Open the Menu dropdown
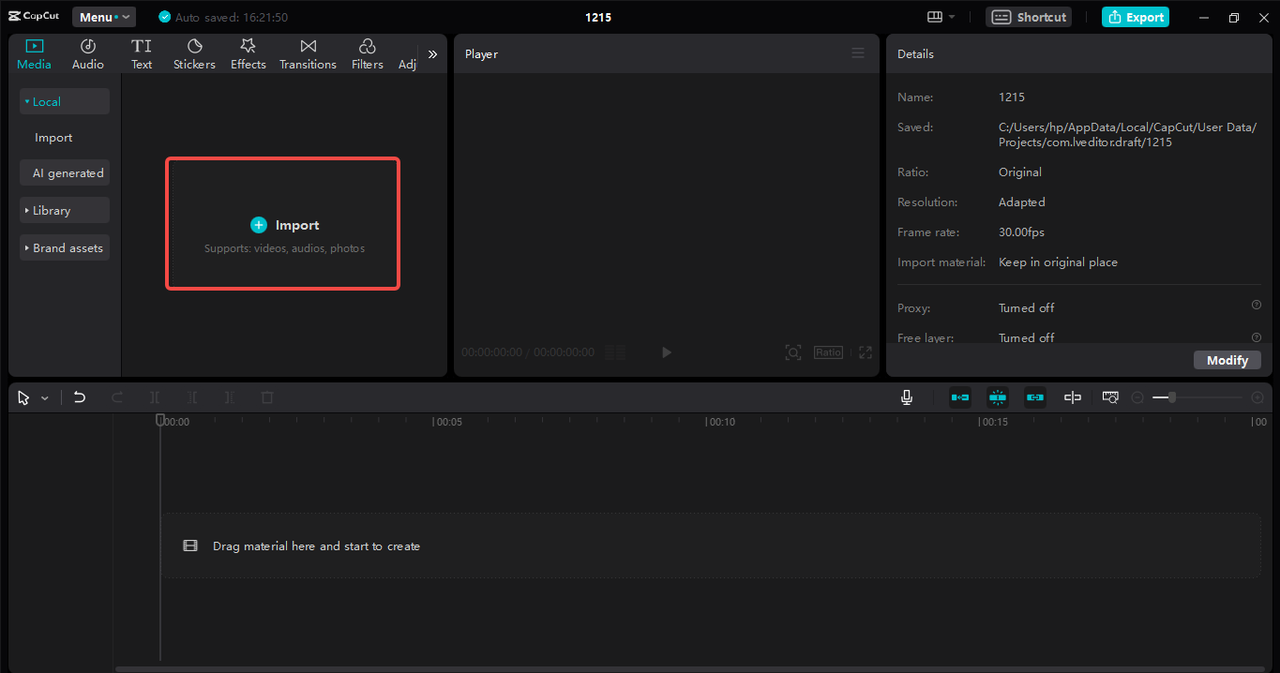The height and width of the screenshot is (673, 1280). point(104,17)
